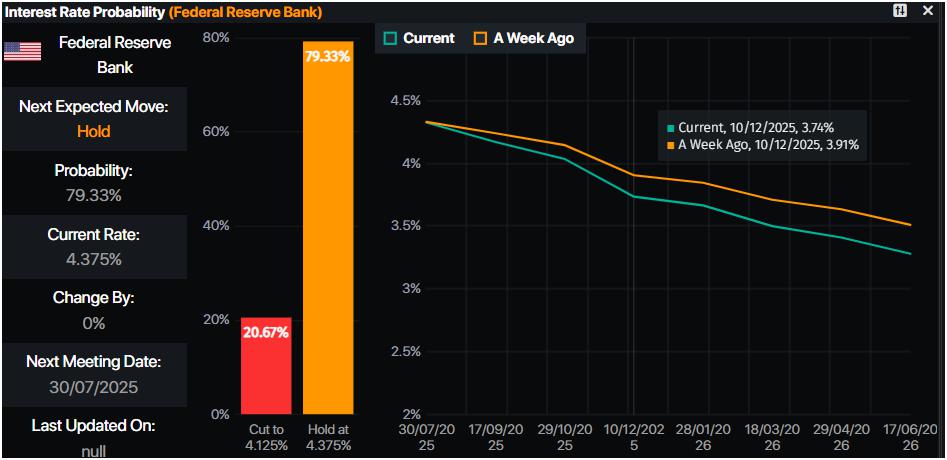Click the 10/12/2025 x-axis date label
This screenshot has width=947, height=460.
pos(634,436)
